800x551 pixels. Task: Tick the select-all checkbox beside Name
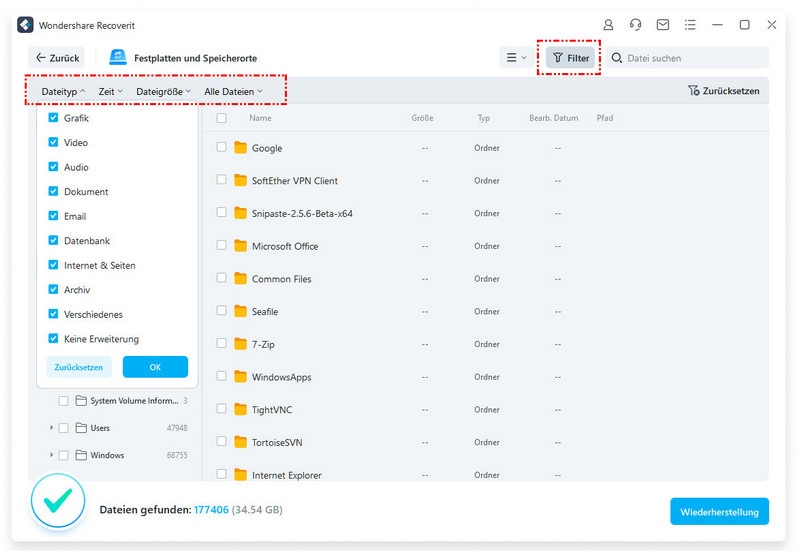pyautogui.click(x=221, y=118)
